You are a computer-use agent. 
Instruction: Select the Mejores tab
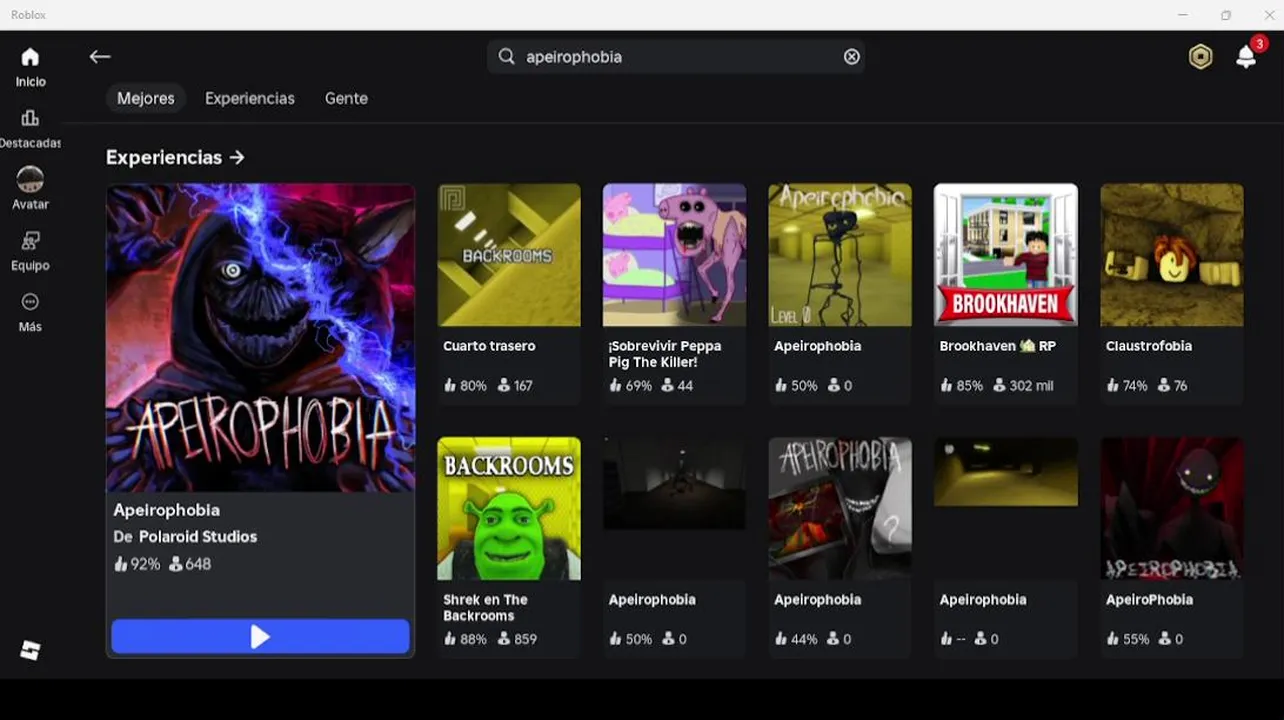(x=146, y=98)
